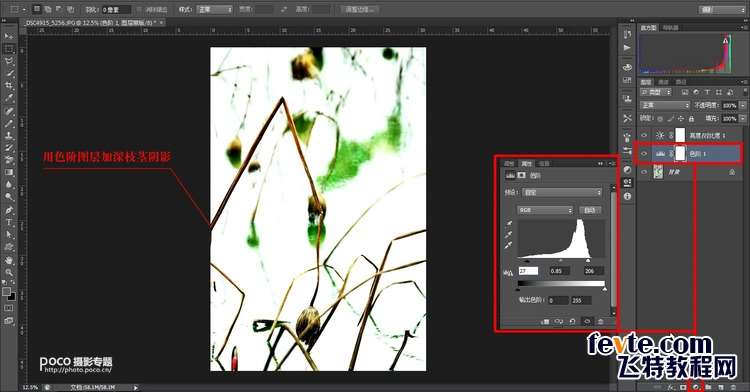Open the Info panel icon in dock

pos(628,196)
